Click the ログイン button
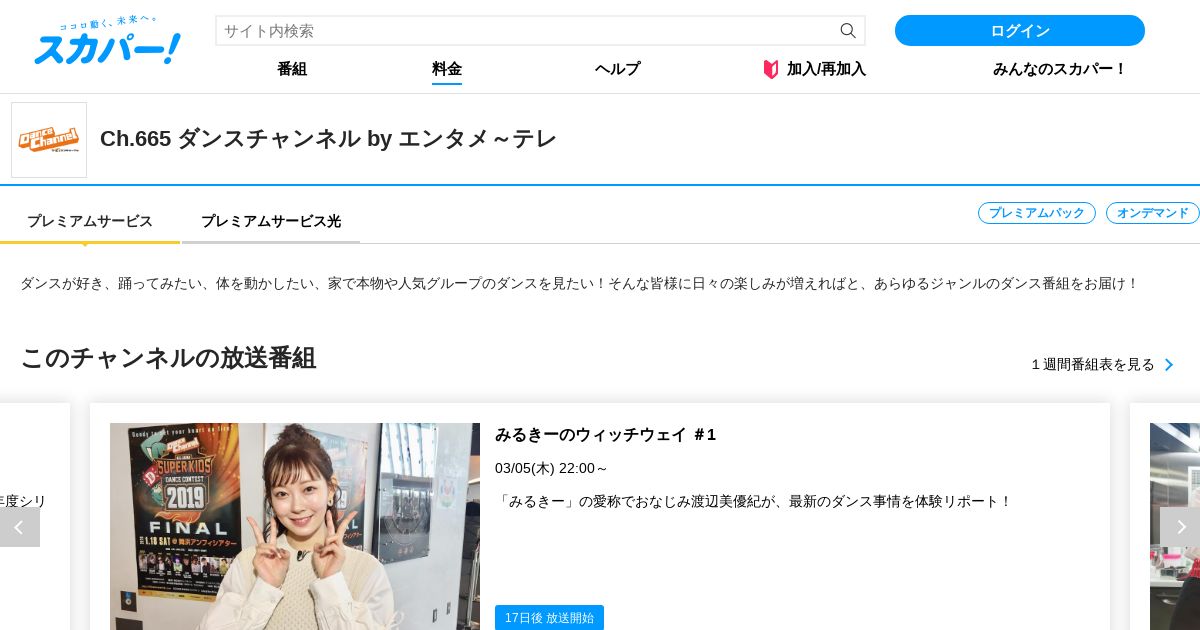The width and height of the screenshot is (1200, 630). [x=1020, y=31]
